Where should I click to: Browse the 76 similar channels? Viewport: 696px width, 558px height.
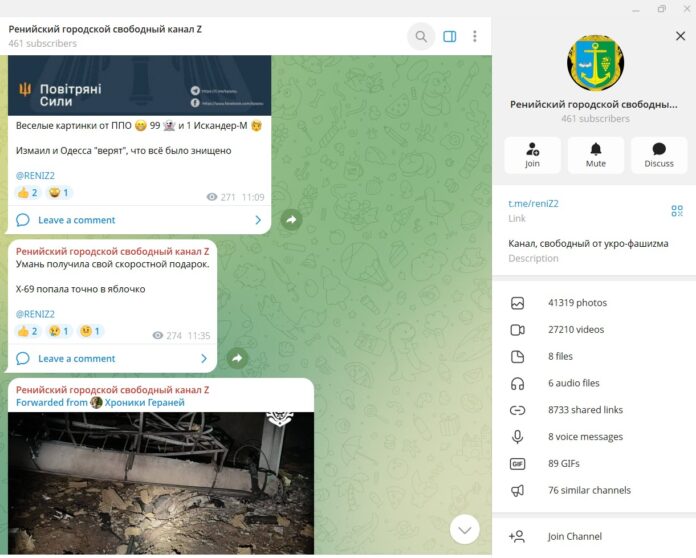(x=589, y=491)
